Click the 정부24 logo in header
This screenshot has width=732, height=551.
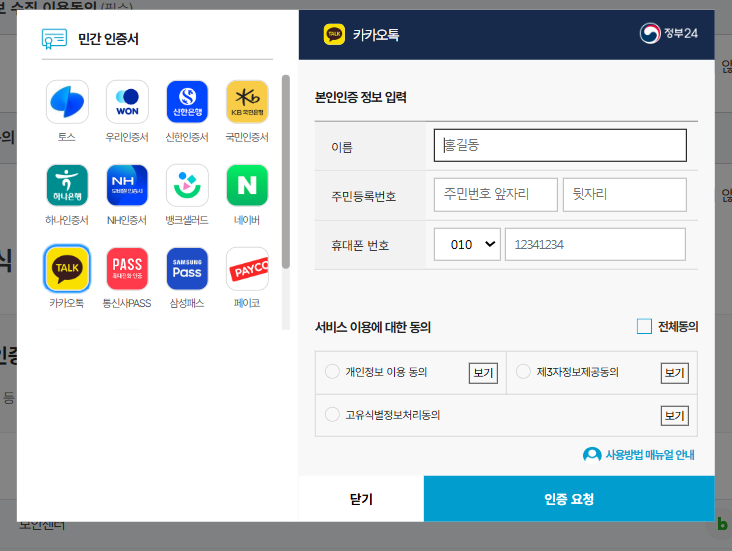click(x=669, y=33)
